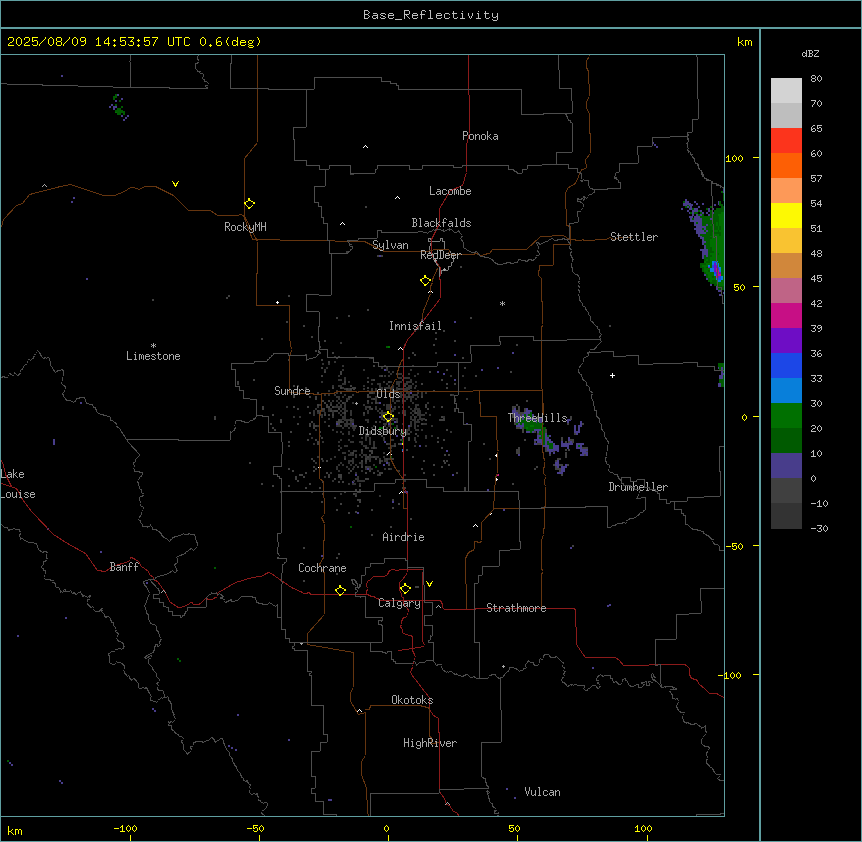Click the orange 57-60 dBZ legend swatch
The width and height of the screenshot is (862, 842).
click(786, 165)
